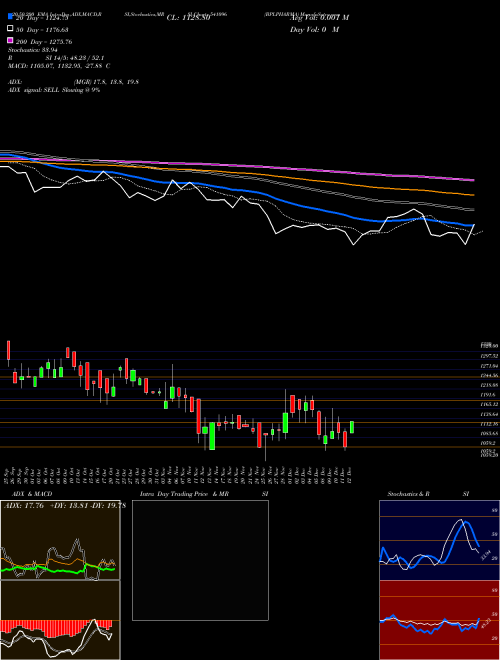The width and height of the screenshot is (500, 660).
Task: Click the red MACD histogram panel
Action: (x=60, y=620)
